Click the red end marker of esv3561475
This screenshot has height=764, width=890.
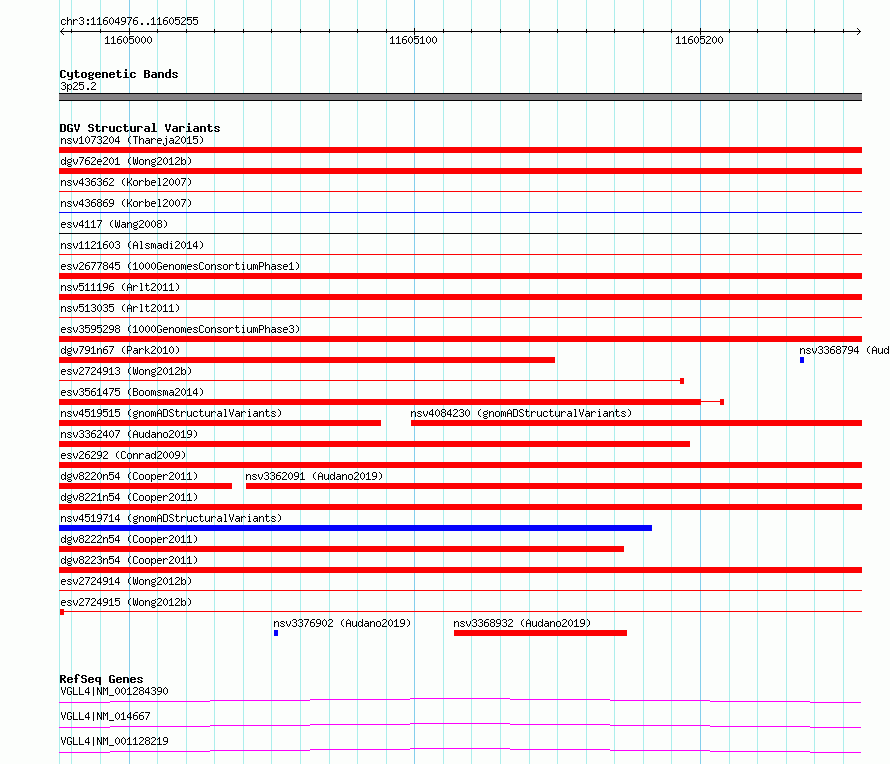[722, 402]
